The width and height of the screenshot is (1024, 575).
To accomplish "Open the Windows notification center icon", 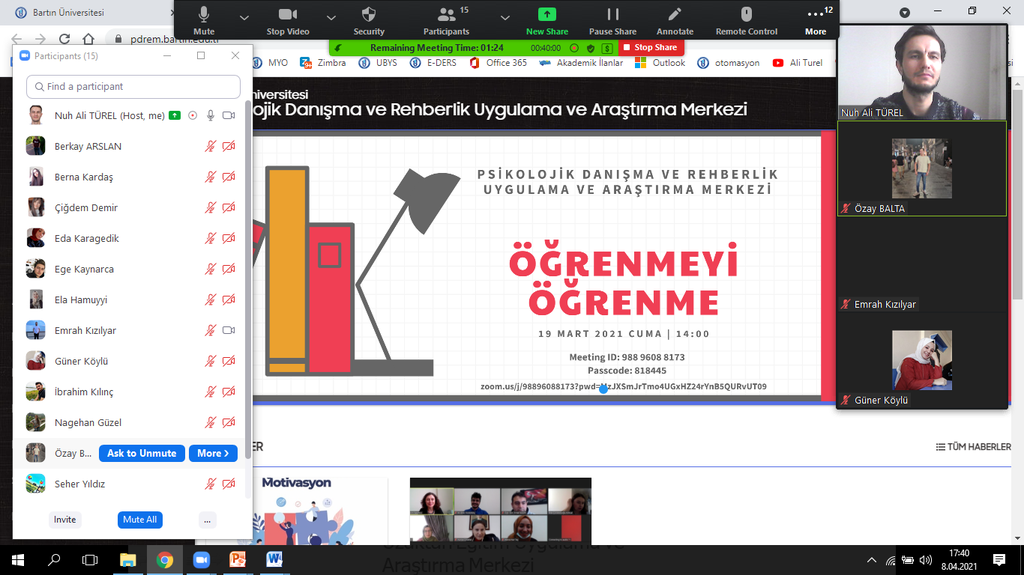I will 999,560.
